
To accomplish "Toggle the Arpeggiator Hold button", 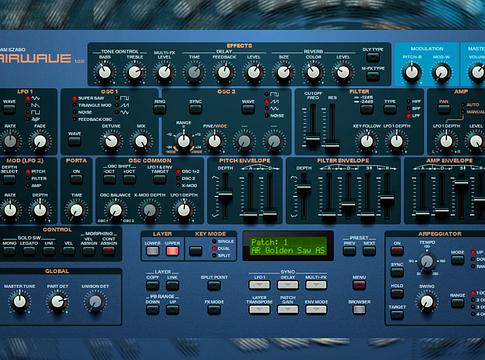I will point(397,293).
